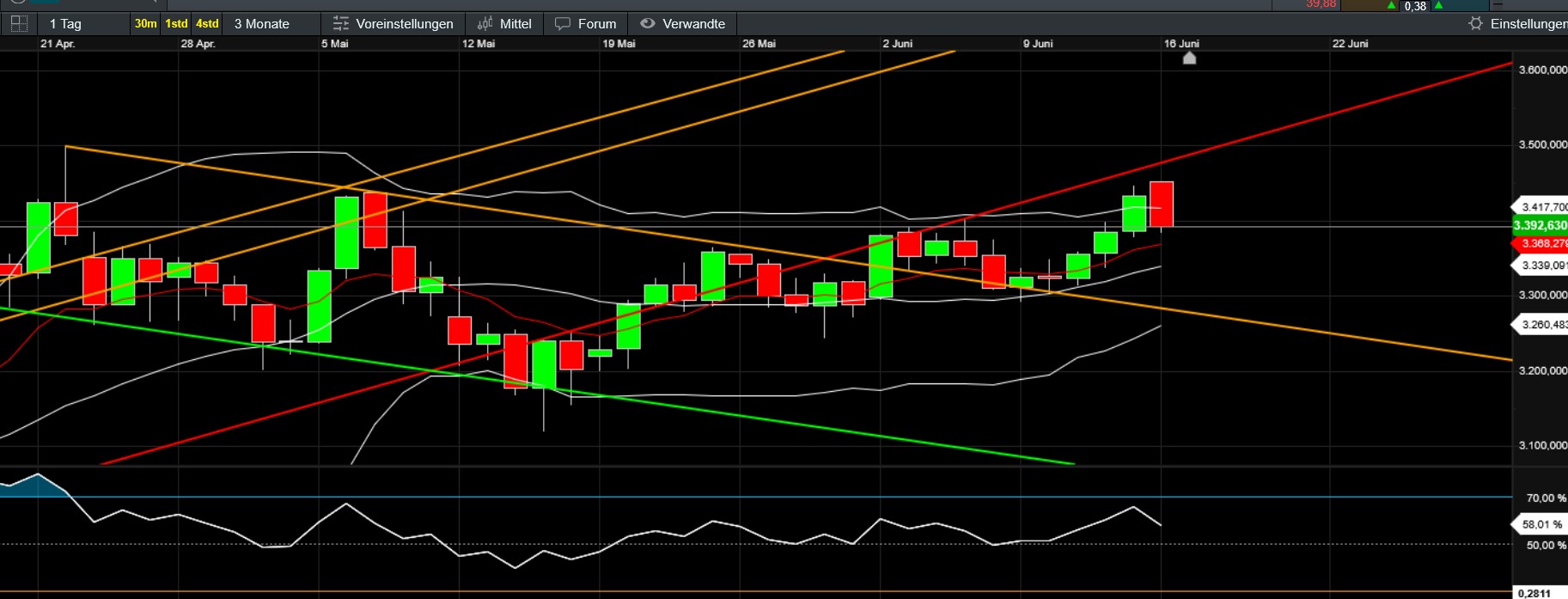1568x599 pixels.
Task: Select the last red candlestick at 16 Juni
Action: tap(1162, 205)
